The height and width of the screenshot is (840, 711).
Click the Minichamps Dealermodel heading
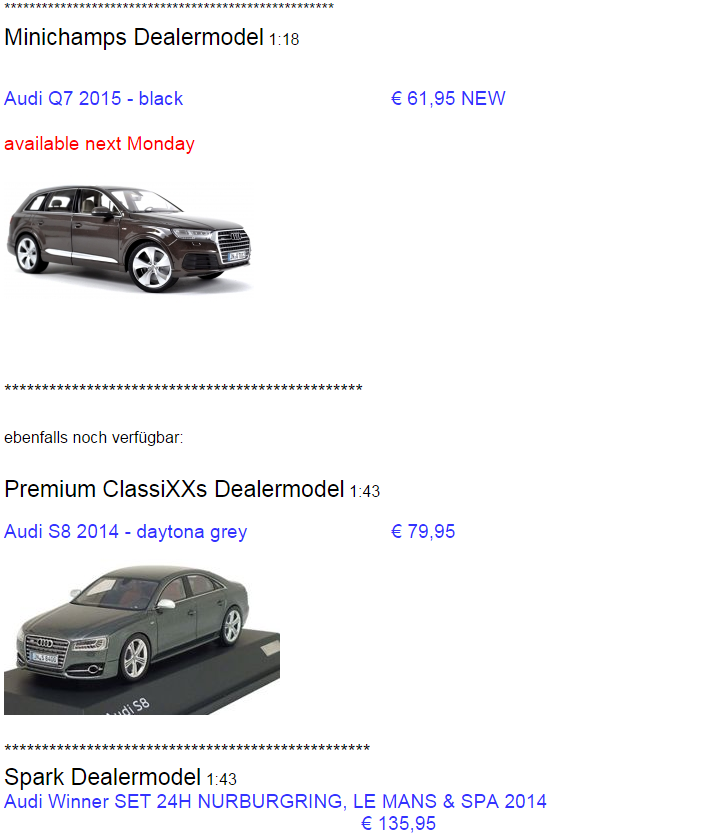134,38
